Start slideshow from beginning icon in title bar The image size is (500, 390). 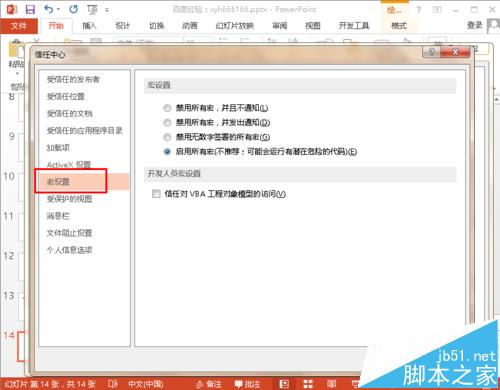click(x=92, y=9)
